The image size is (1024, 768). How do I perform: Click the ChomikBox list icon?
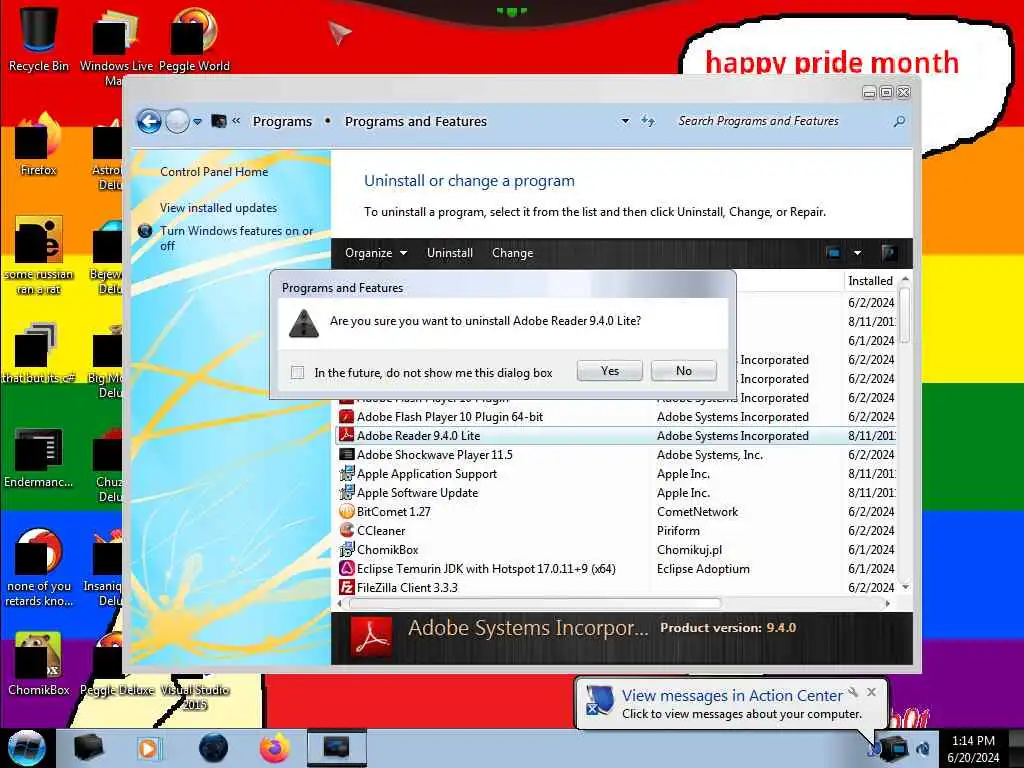[347, 549]
